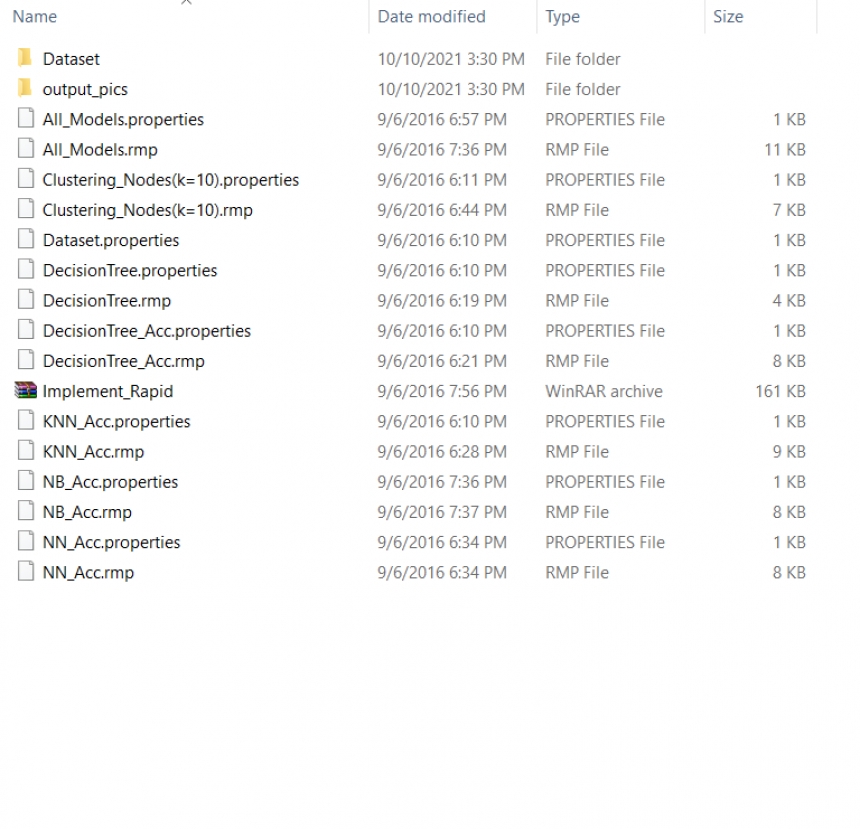860x829 pixels.
Task: Click the All_Models.properties file icon
Action: click(x=26, y=118)
